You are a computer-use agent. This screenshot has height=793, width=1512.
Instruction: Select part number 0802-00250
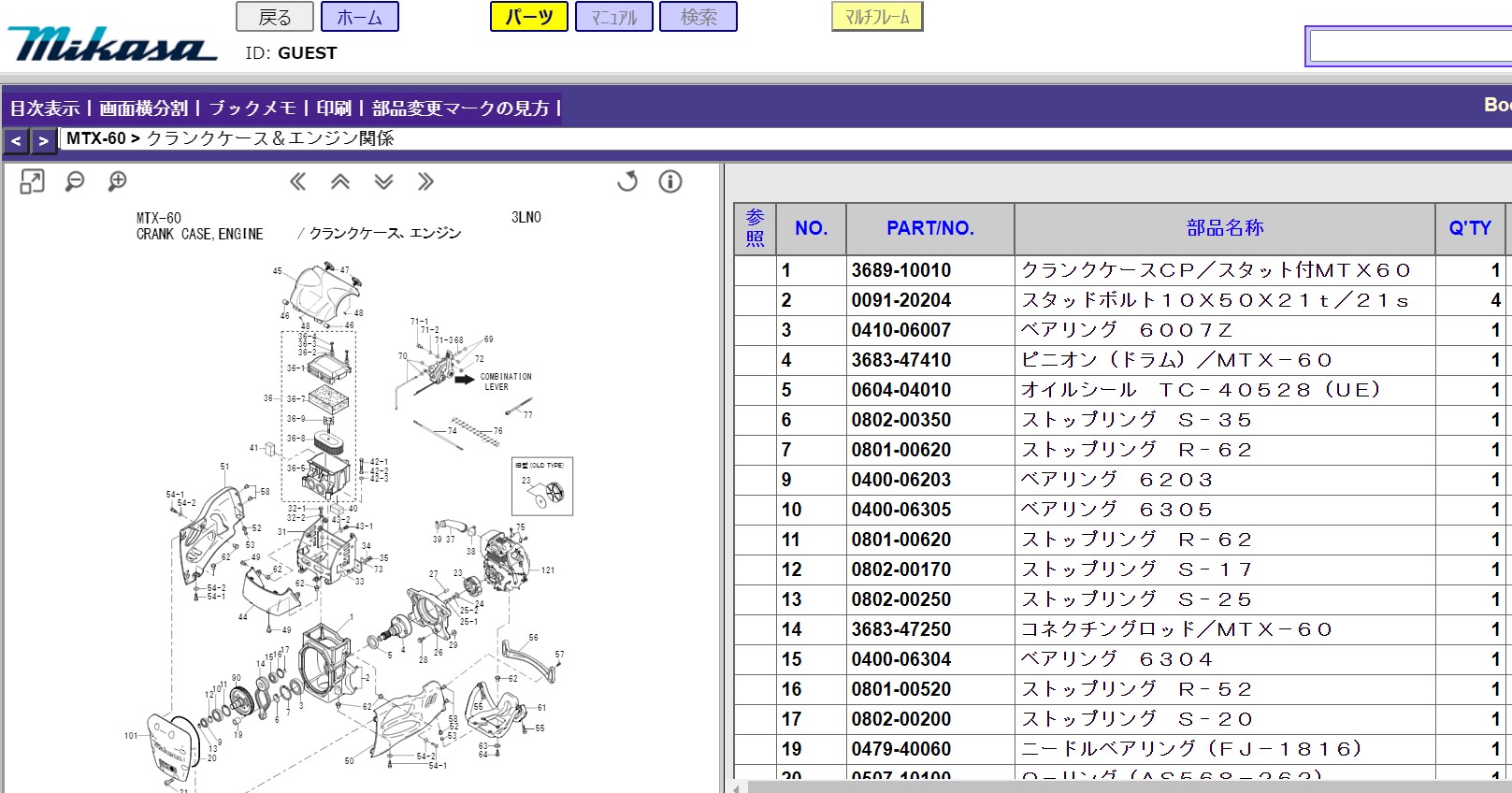click(901, 599)
